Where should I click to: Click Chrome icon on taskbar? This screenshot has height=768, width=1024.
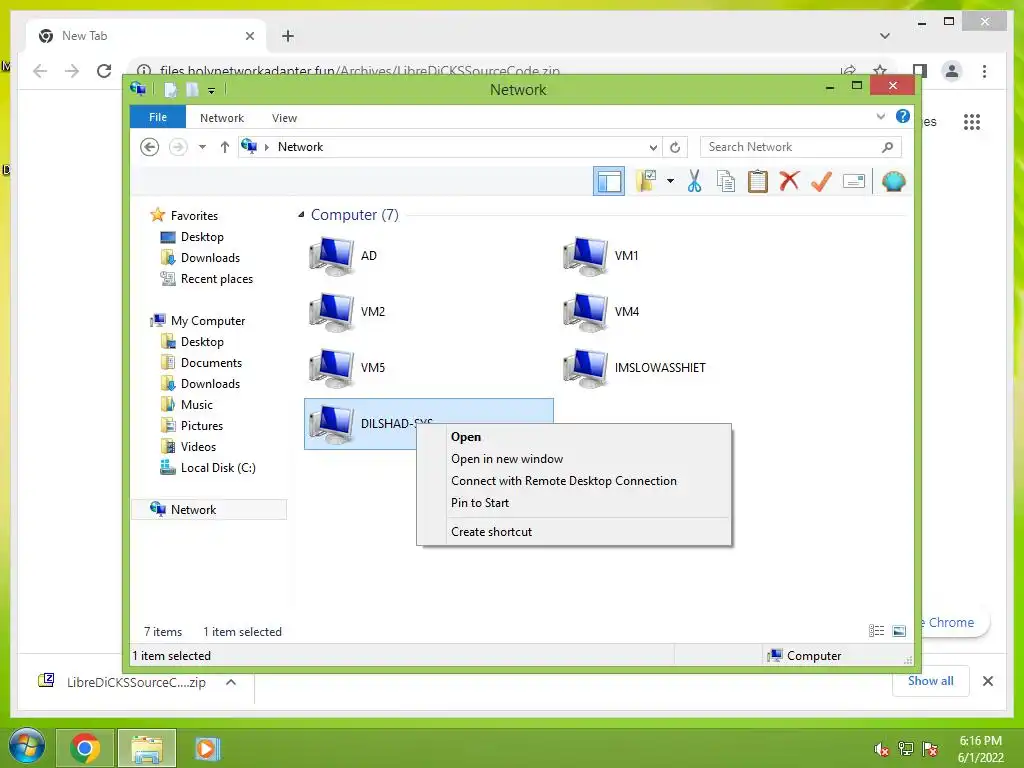click(85, 748)
